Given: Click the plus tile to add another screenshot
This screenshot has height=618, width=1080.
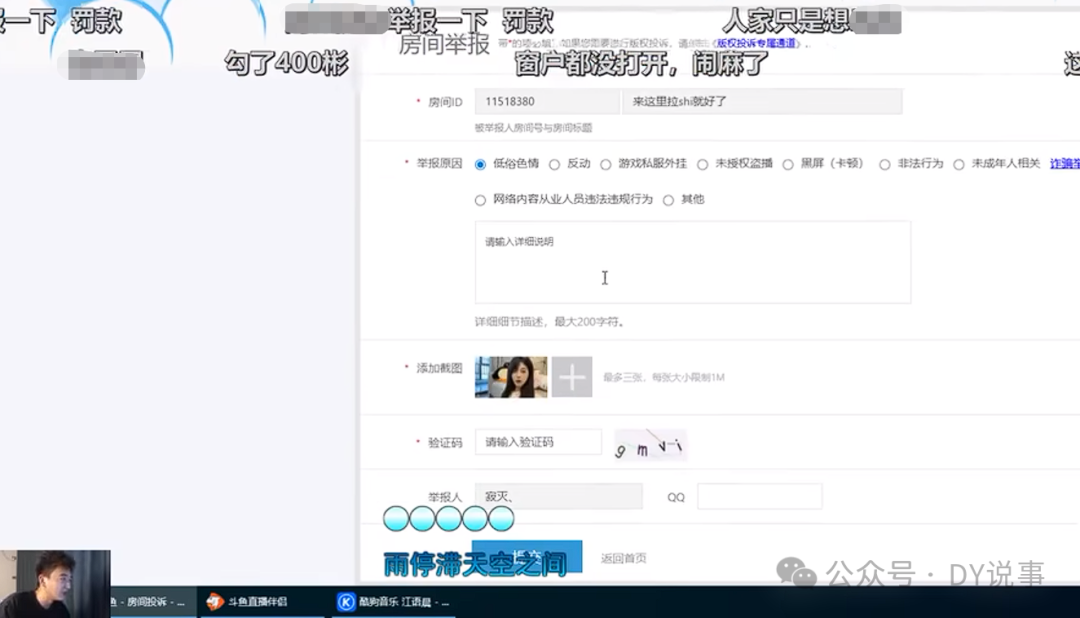Looking at the screenshot, I should click(x=572, y=377).
